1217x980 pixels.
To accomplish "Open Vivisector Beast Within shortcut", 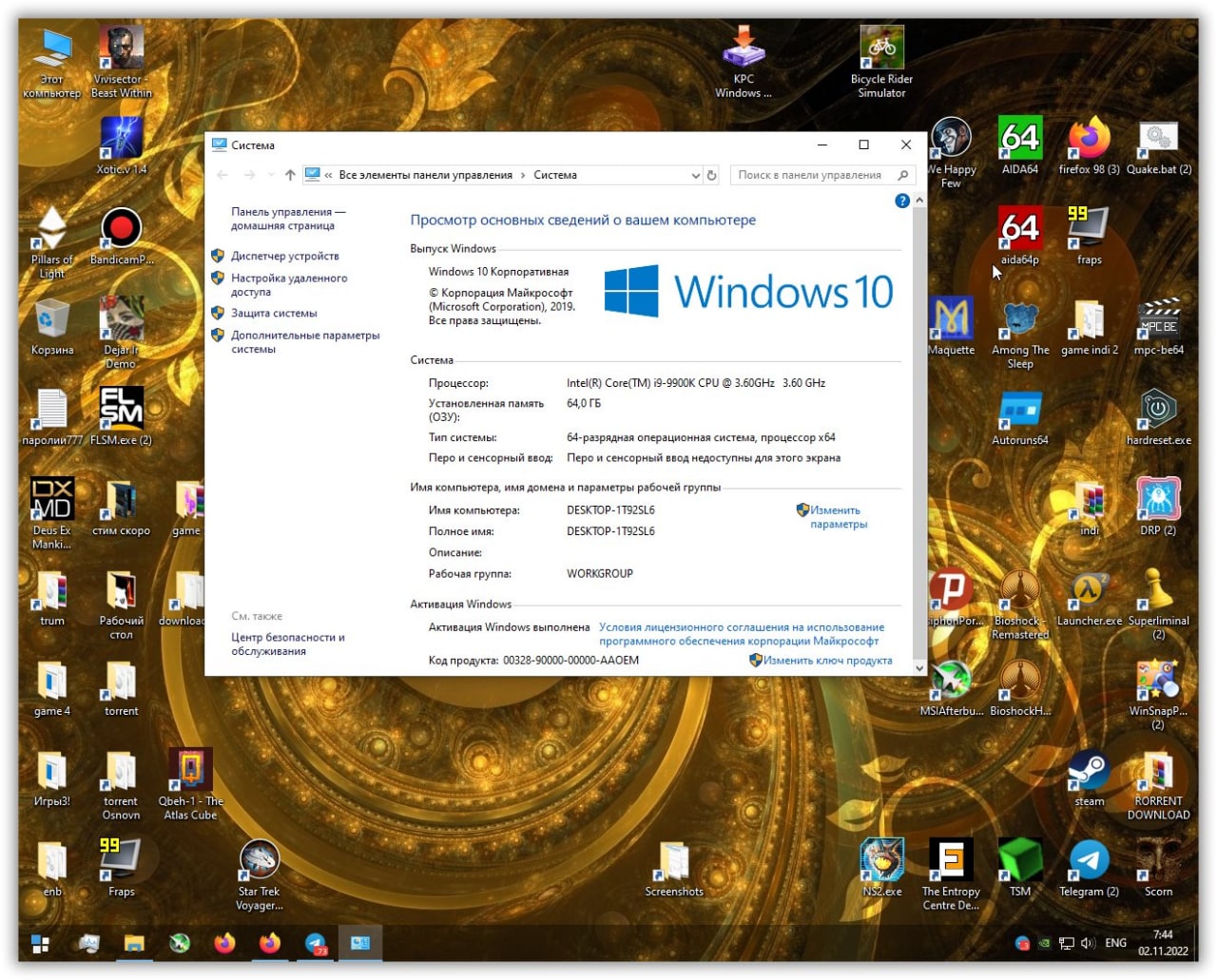I will coord(122,62).
